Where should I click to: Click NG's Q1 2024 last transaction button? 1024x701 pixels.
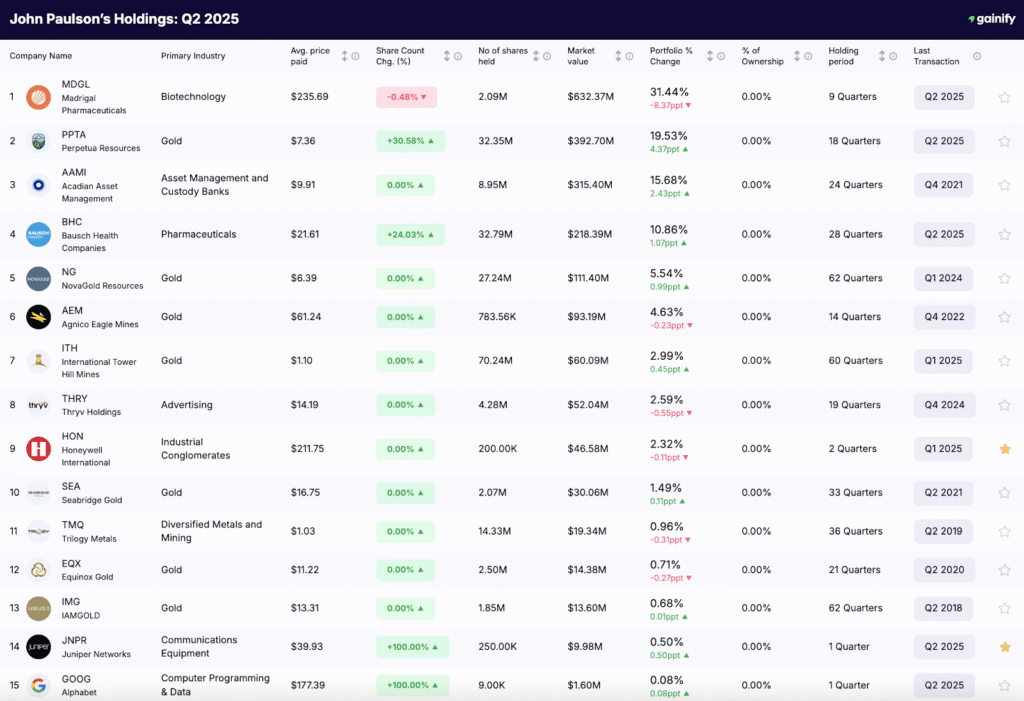pos(943,278)
